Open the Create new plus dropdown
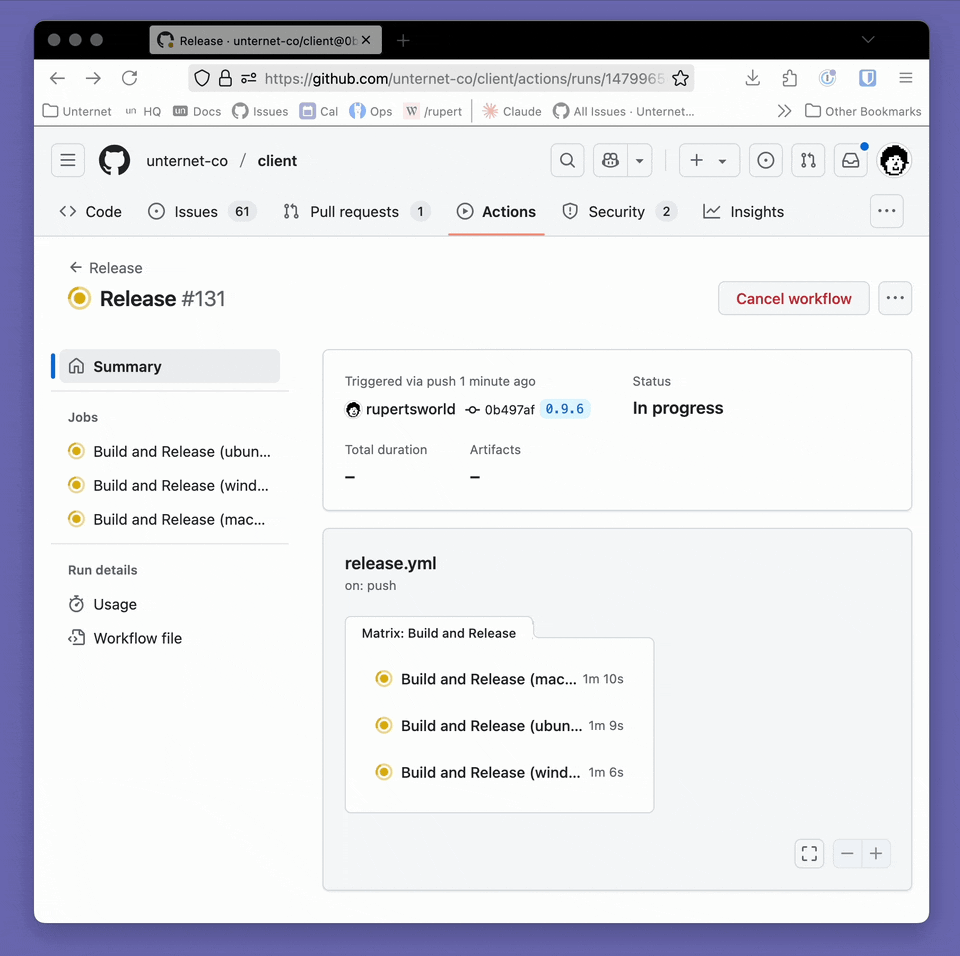Screen dimensions: 960x956 click(709, 160)
